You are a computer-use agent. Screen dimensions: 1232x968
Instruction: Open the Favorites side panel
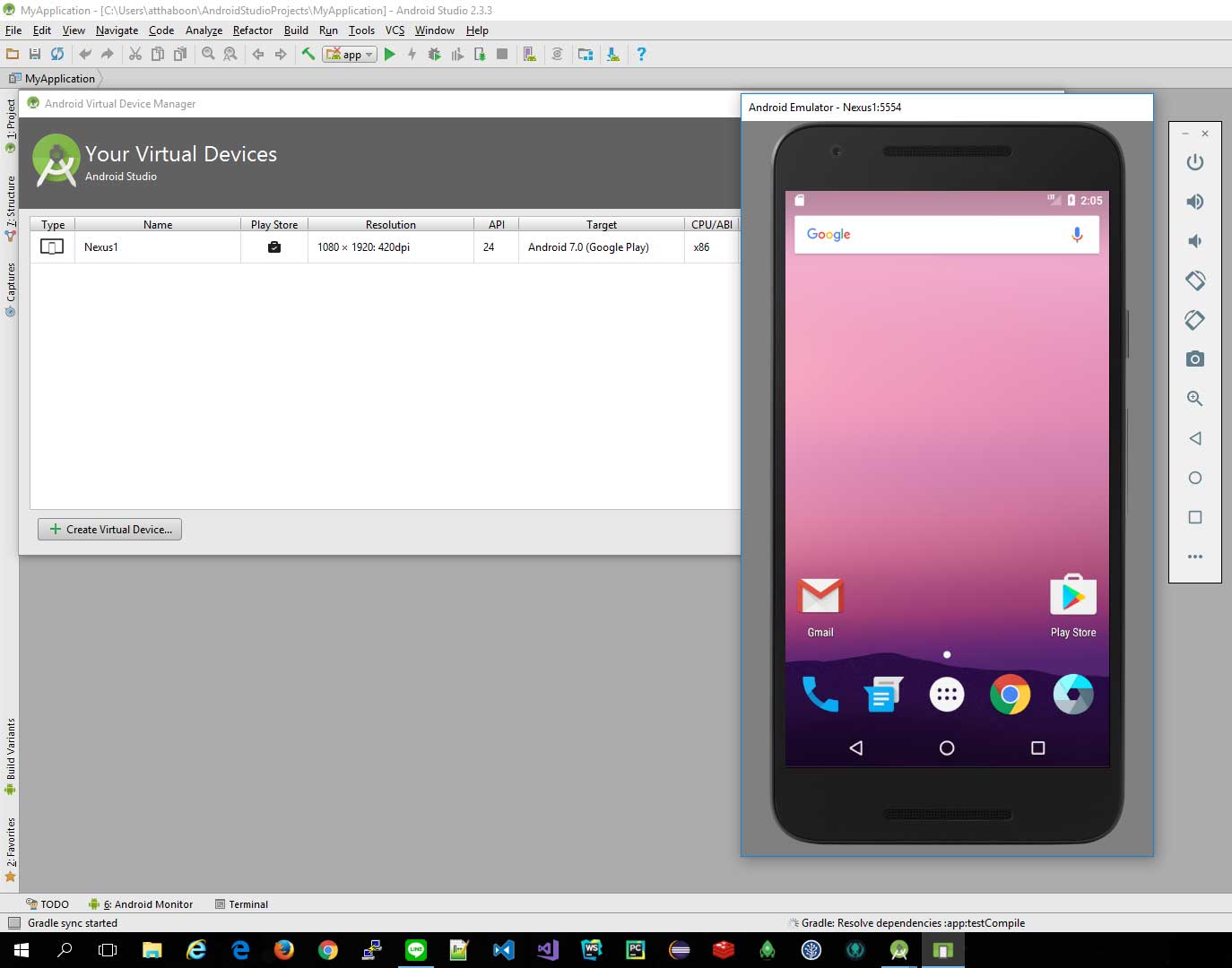pos(10,849)
